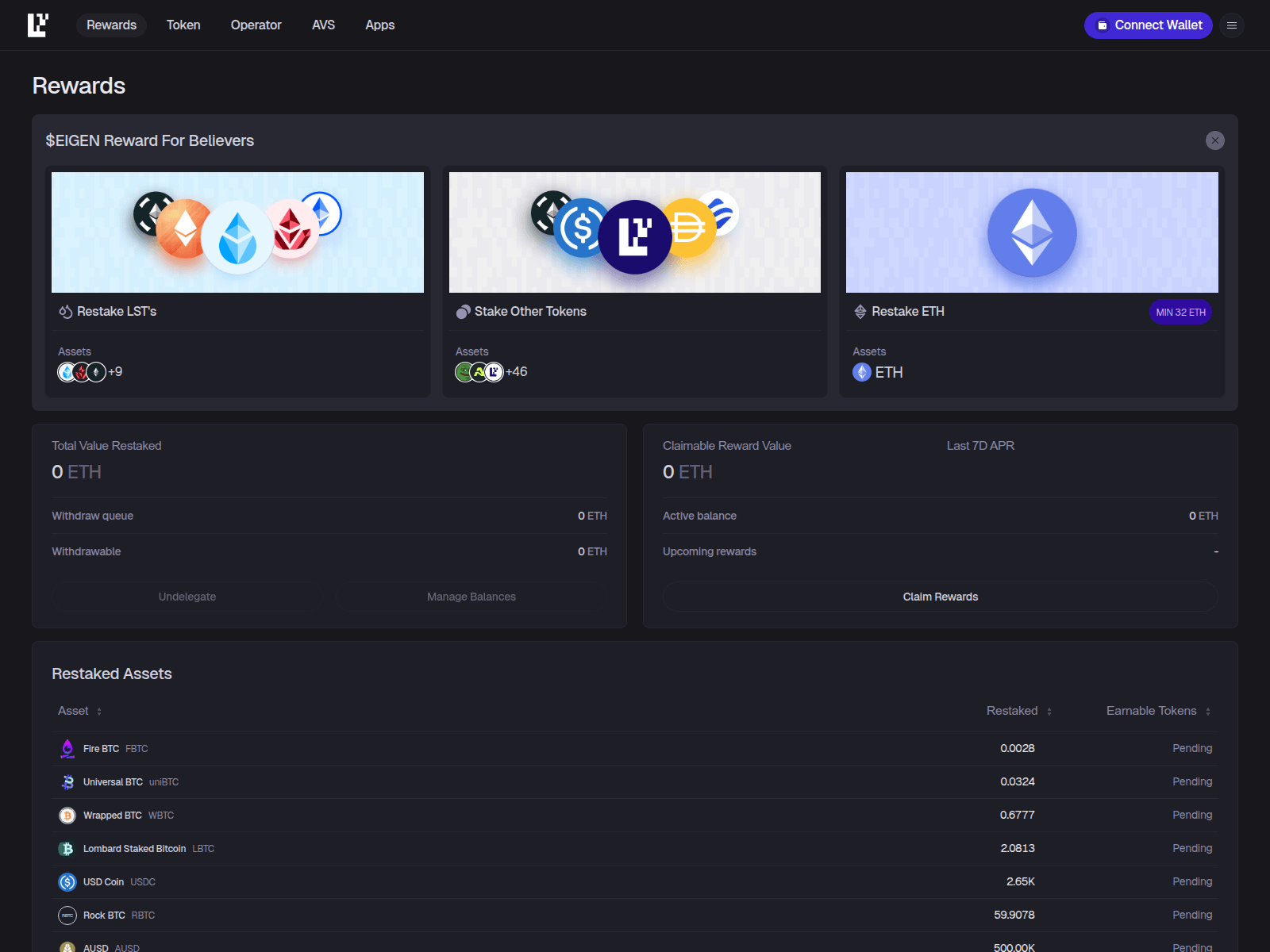Close the $EIGEN Reward banner
The height and width of the screenshot is (952, 1270).
[1214, 140]
